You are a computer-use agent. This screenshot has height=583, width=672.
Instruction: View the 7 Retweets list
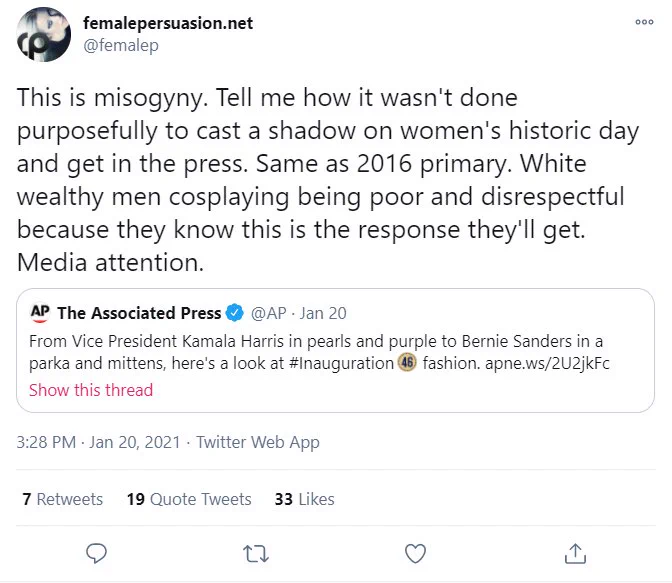(63, 499)
